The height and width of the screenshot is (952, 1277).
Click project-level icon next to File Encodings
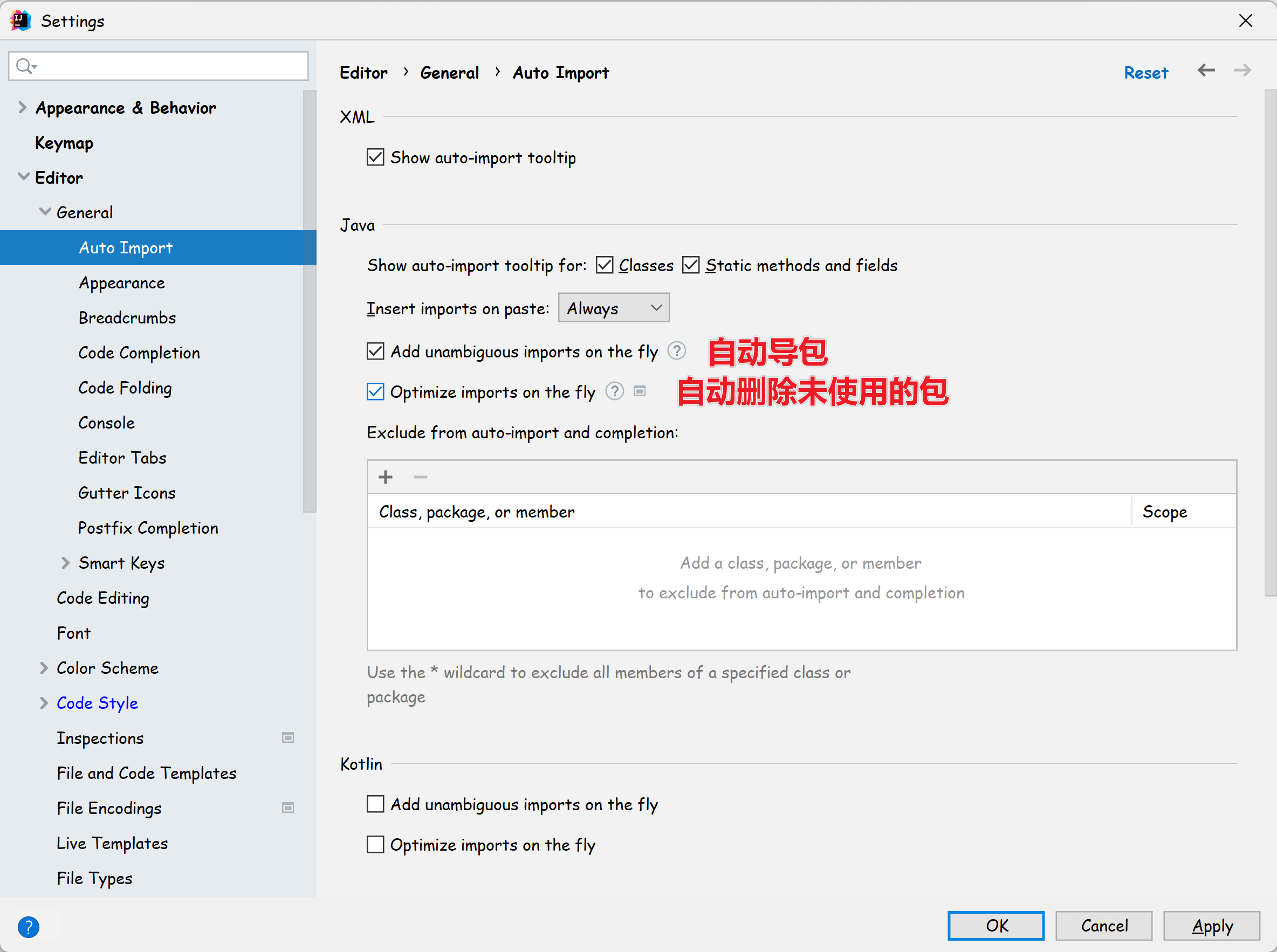click(287, 808)
